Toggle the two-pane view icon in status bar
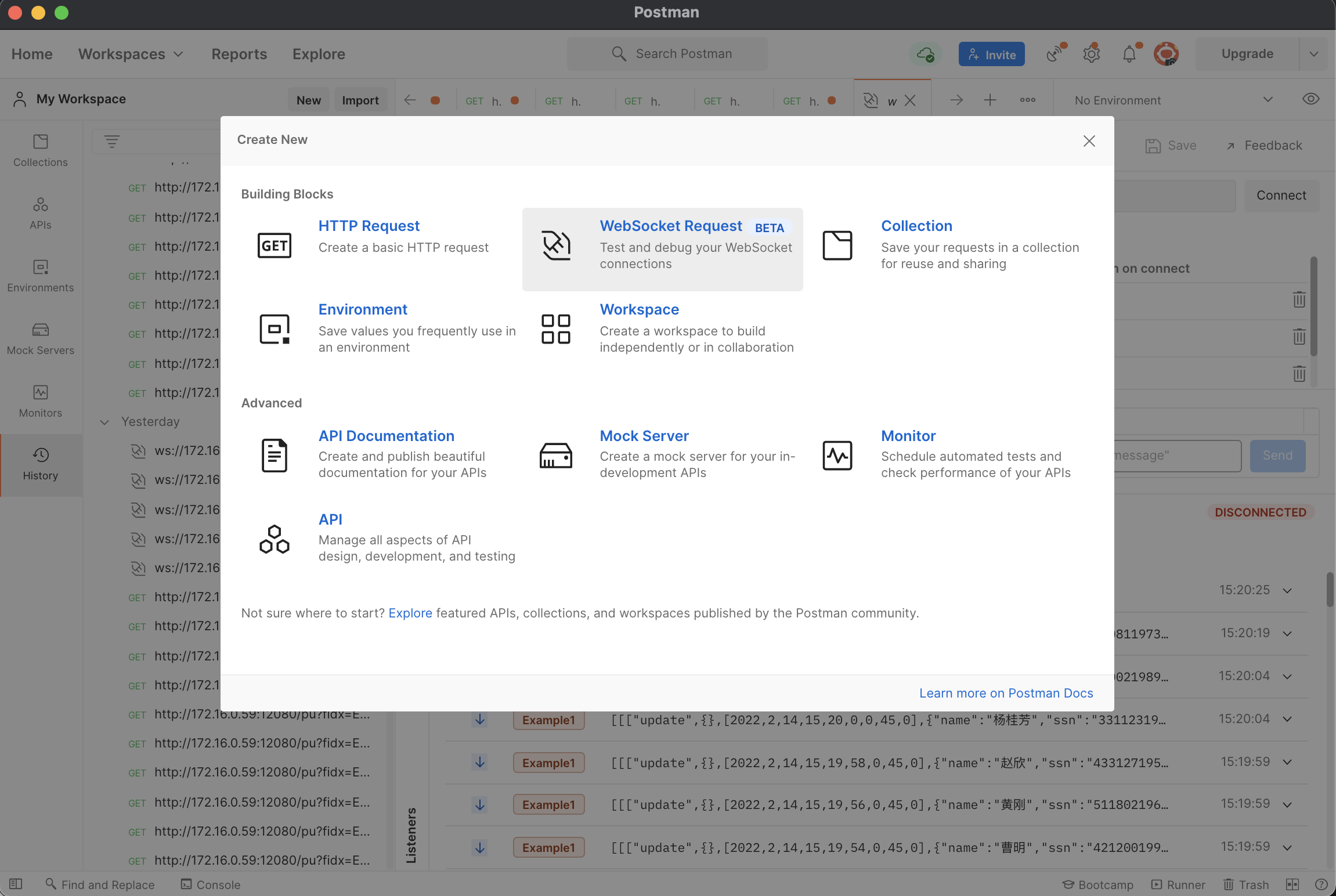 click(x=1292, y=884)
